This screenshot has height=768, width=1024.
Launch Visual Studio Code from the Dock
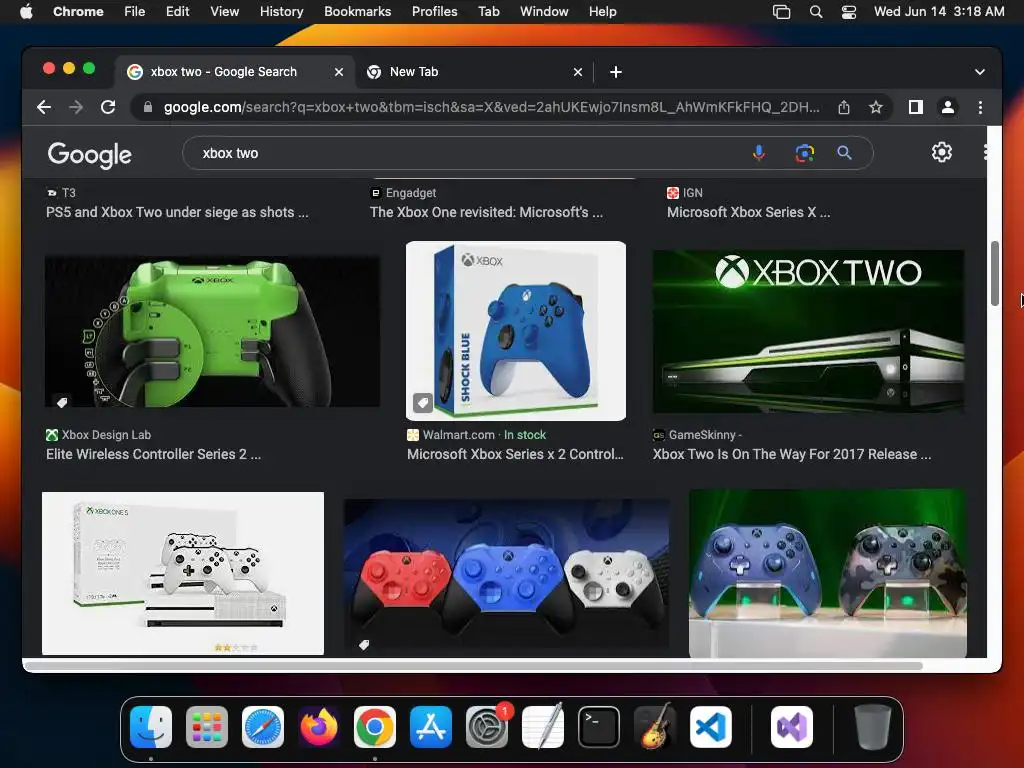pos(711,727)
